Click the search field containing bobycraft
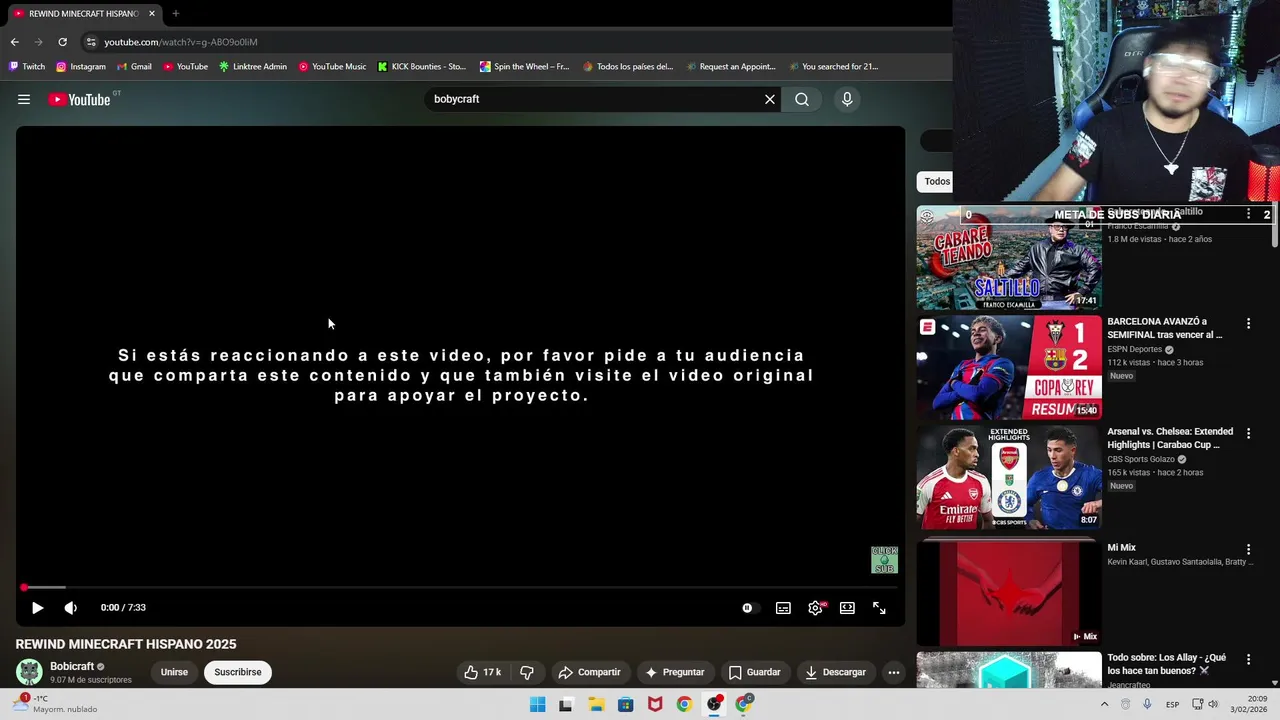 (x=595, y=99)
